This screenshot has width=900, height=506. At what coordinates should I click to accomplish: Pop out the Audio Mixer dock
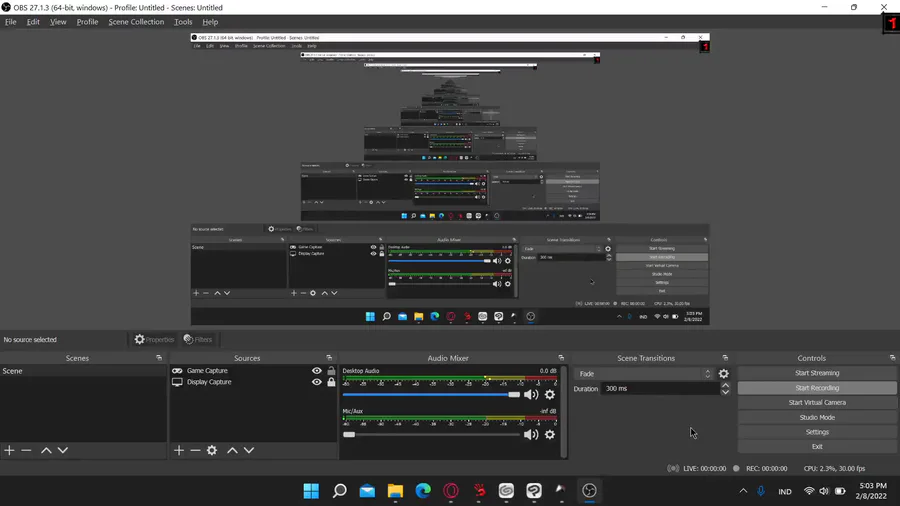click(561, 358)
